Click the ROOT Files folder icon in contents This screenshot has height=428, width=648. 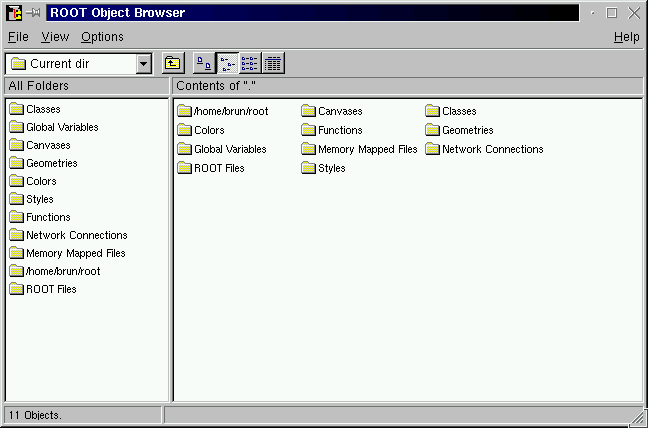(x=184, y=168)
